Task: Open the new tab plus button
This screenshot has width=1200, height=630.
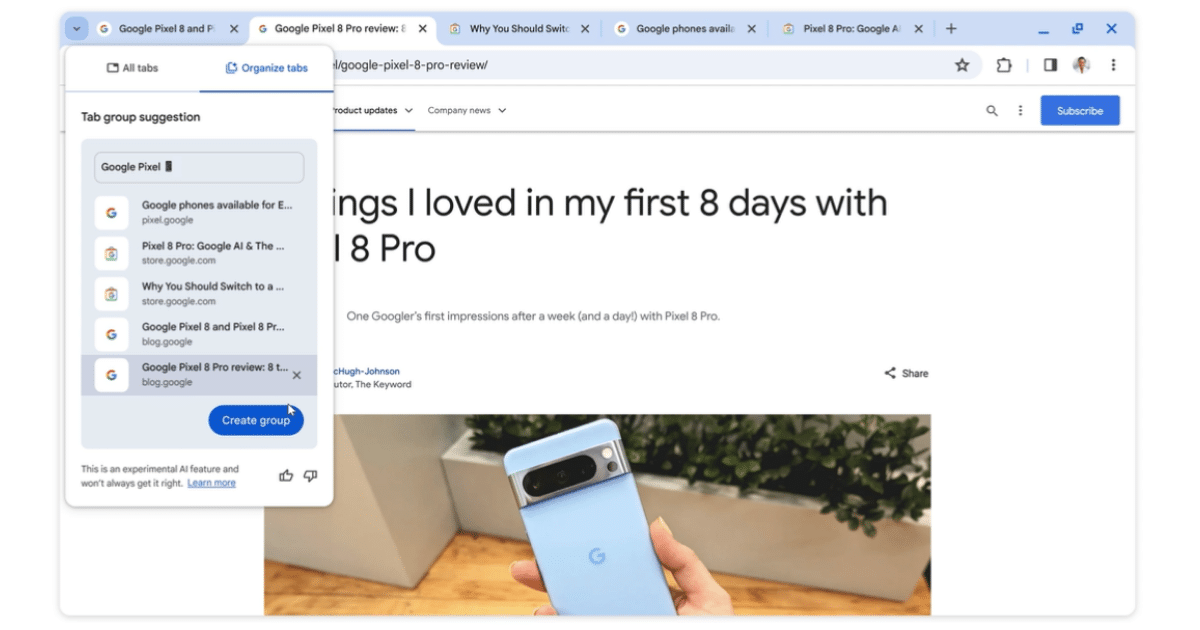Action: (951, 29)
